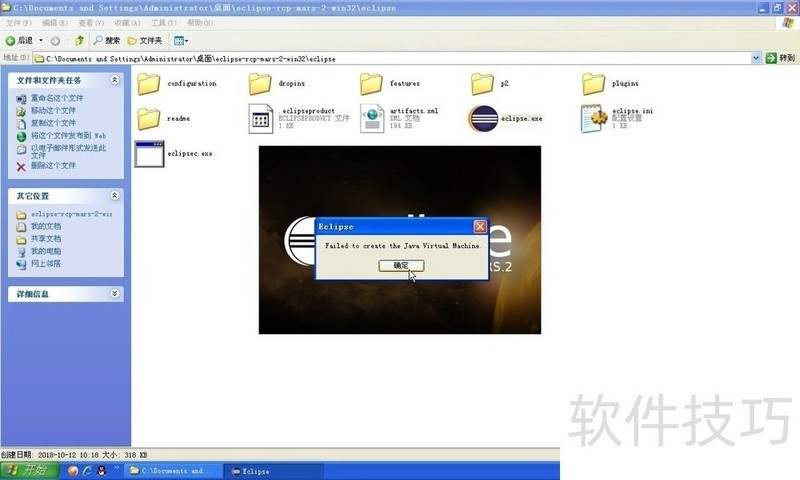800x480 pixels.
Task: Click 确定 in the Eclipse error dialog
Action: (401, 266)
